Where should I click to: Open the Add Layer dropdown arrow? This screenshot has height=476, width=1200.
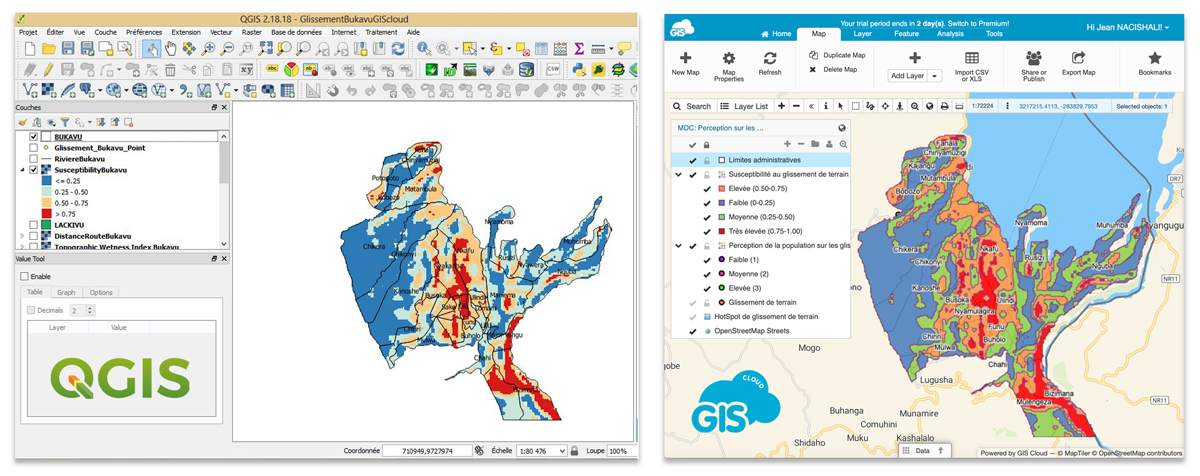(936, 76)
